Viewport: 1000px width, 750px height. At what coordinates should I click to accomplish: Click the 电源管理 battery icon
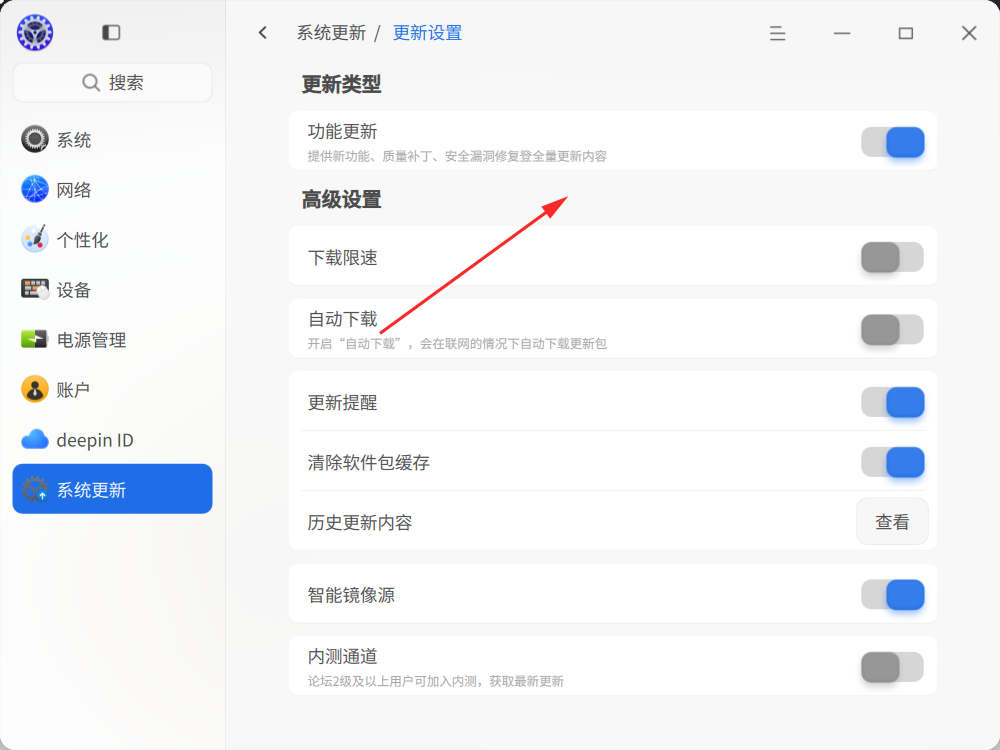(x=34, y=339)
